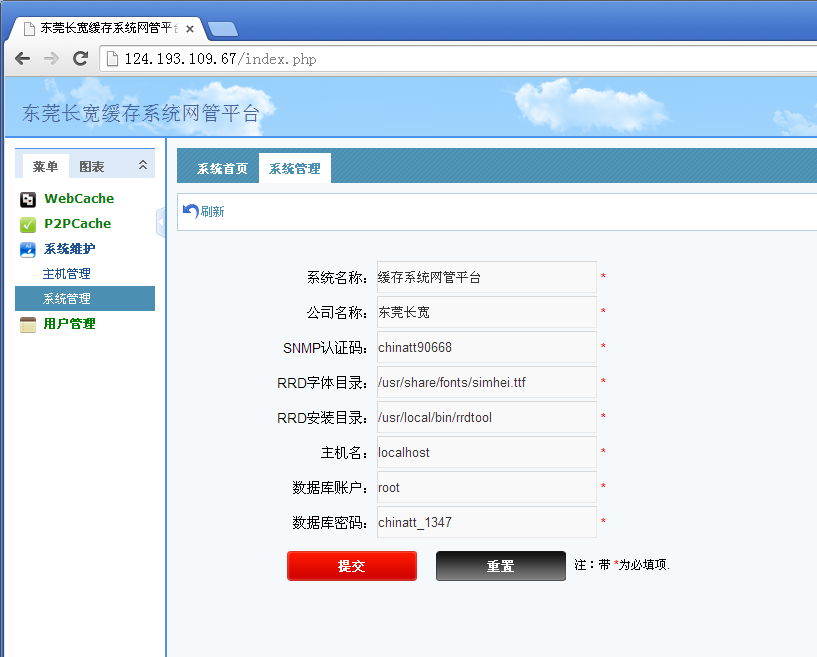Click the browser forward arrow

tap(51, 58)
